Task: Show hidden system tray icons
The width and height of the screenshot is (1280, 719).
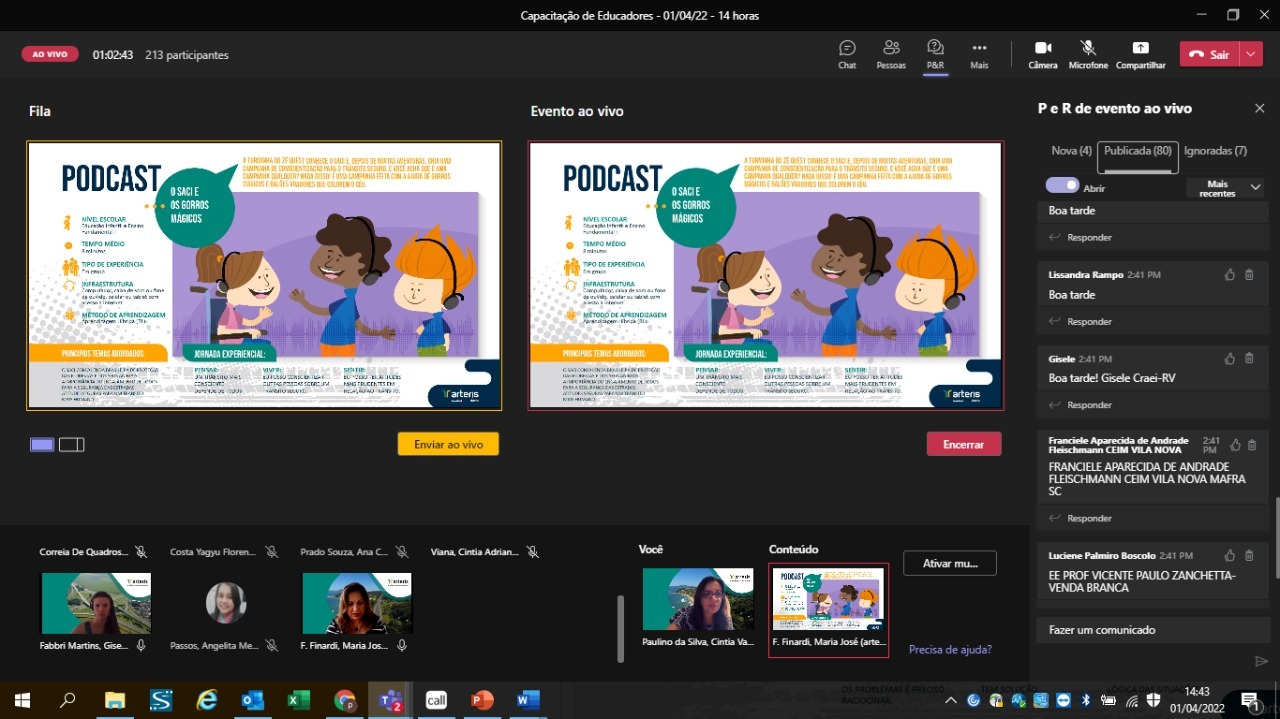Action: click(x=950, y=700)
